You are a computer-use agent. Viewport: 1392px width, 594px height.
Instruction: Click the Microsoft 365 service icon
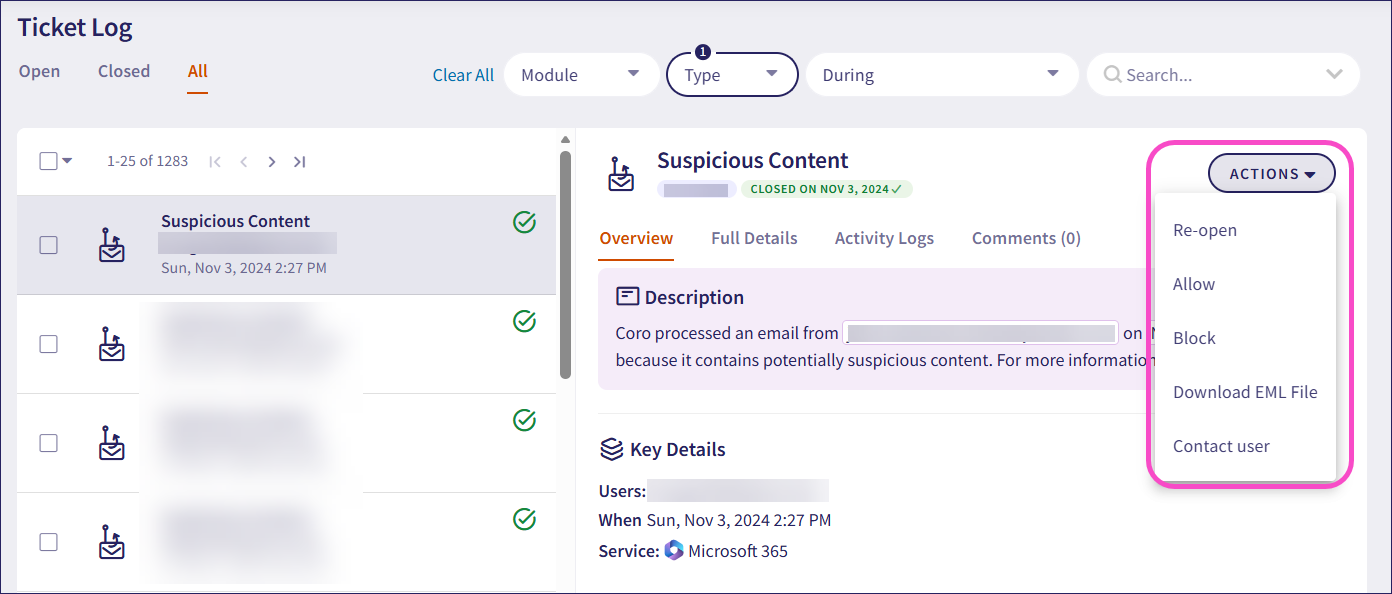coord(674,551)
